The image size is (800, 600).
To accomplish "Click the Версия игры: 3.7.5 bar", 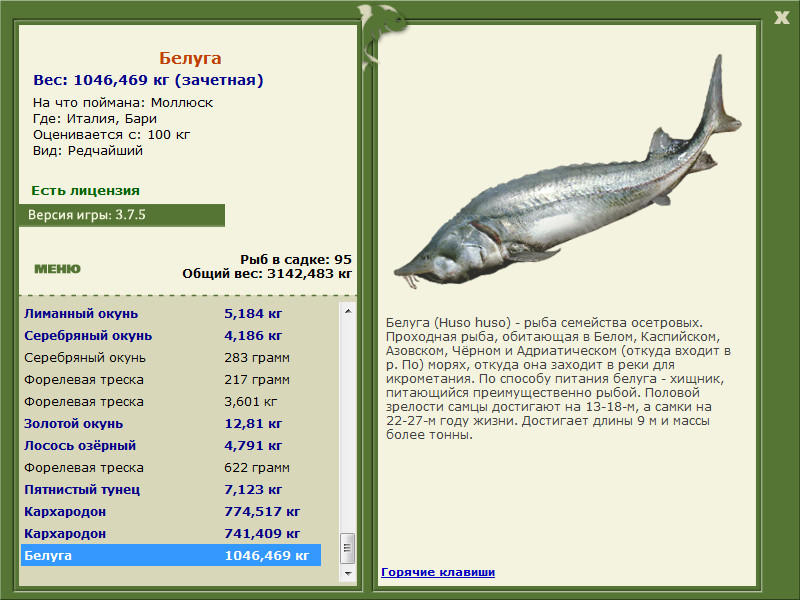I will (122, 215).
